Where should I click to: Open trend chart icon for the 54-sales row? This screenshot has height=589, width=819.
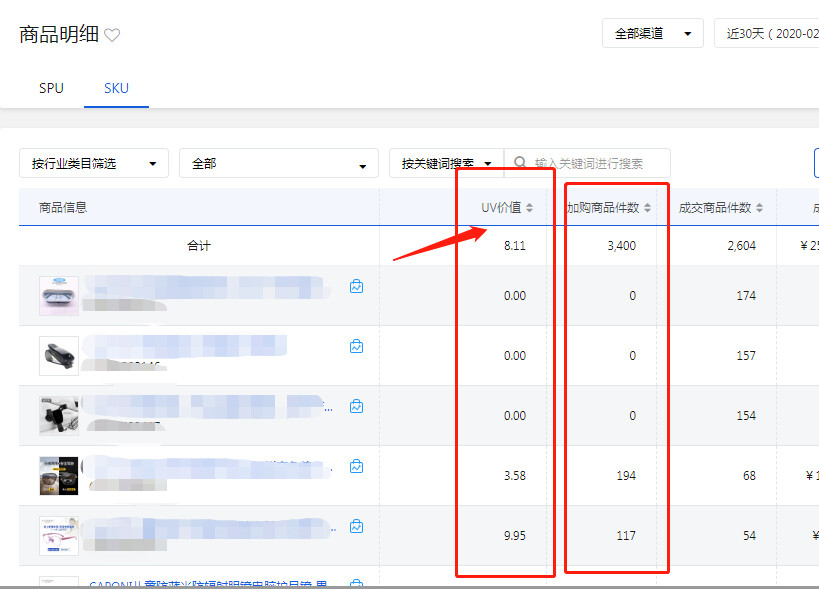[x=357, y=527]
